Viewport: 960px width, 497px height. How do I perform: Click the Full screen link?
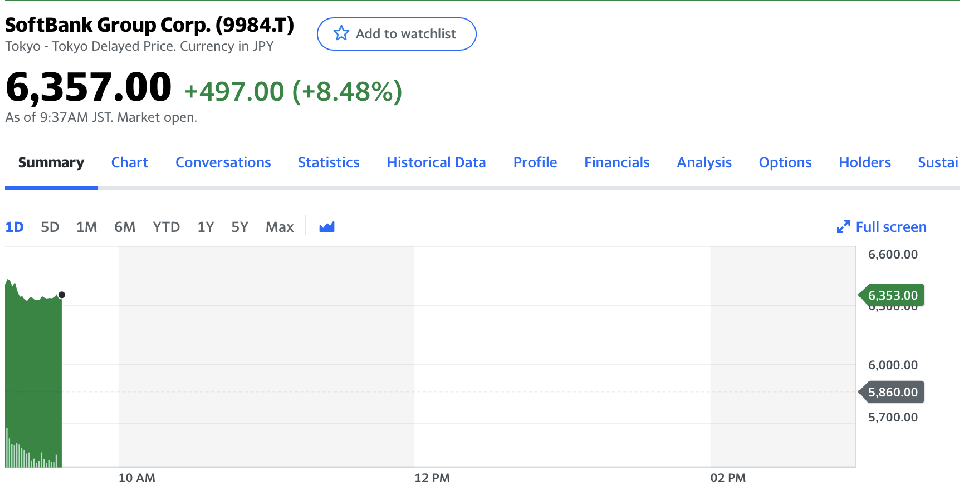point(890,227)
